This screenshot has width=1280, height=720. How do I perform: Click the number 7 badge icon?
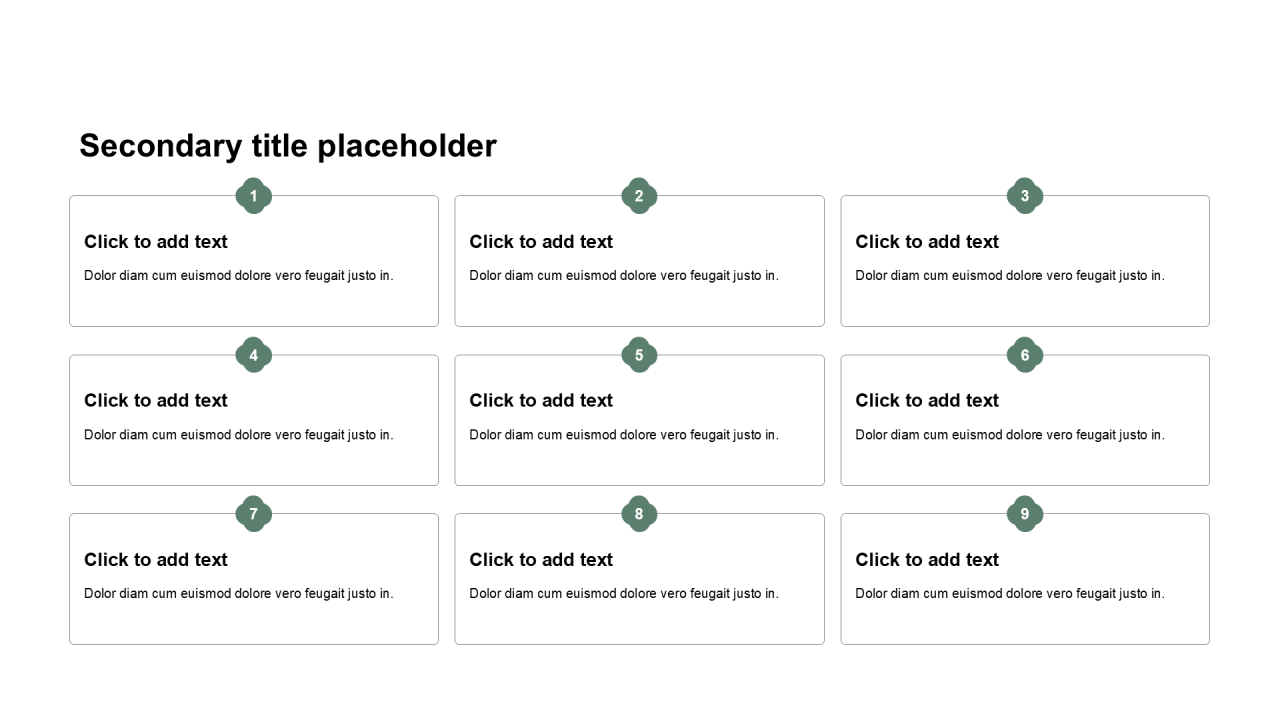click(254, 514)
